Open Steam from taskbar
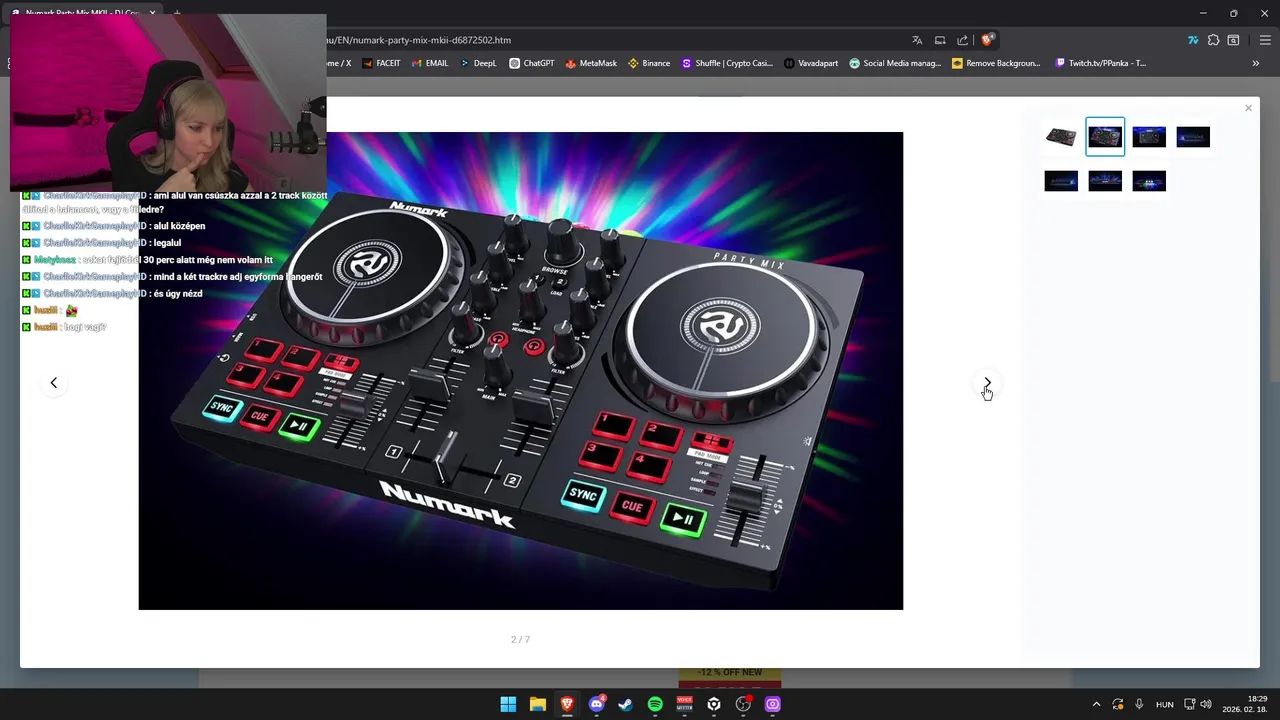This screenshot has width=1280, height=720. [x=625, y=704]
